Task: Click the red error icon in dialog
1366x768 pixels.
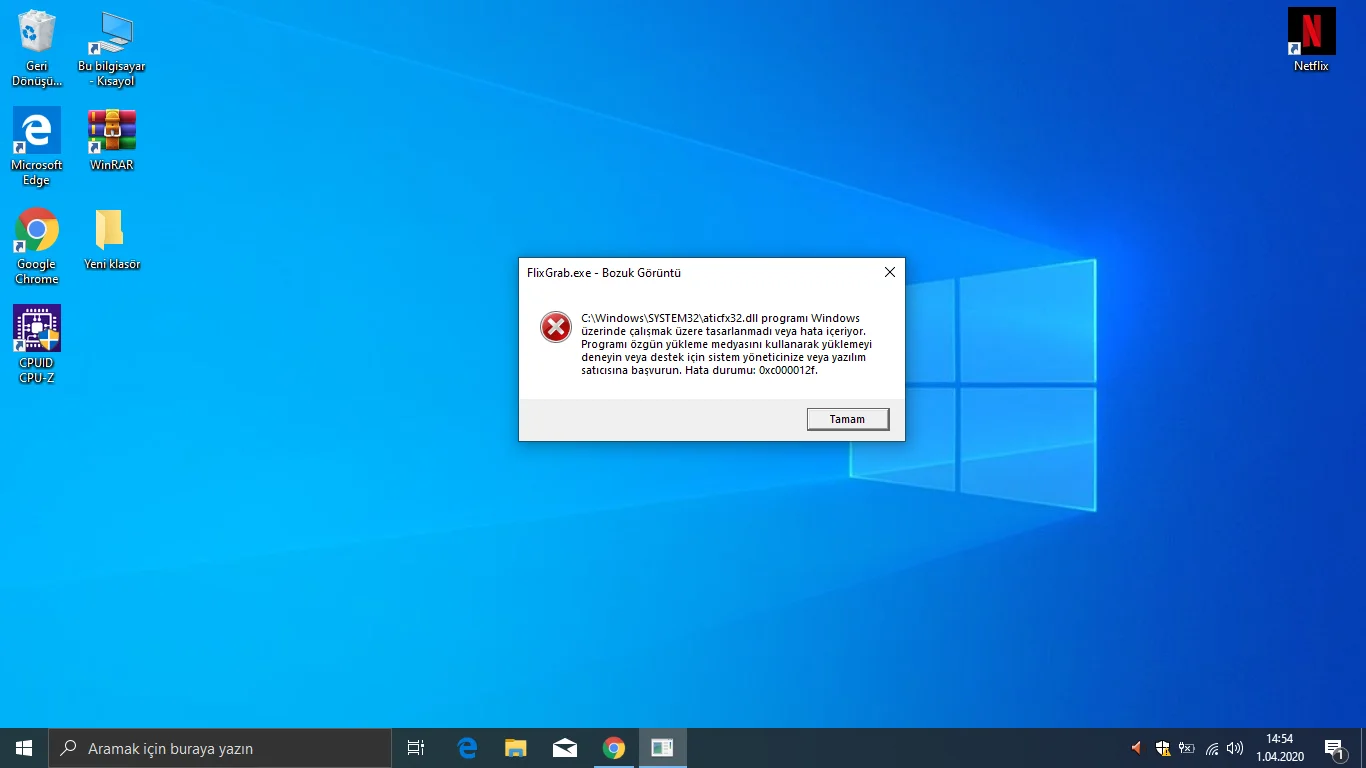Action: pos(556,327)
